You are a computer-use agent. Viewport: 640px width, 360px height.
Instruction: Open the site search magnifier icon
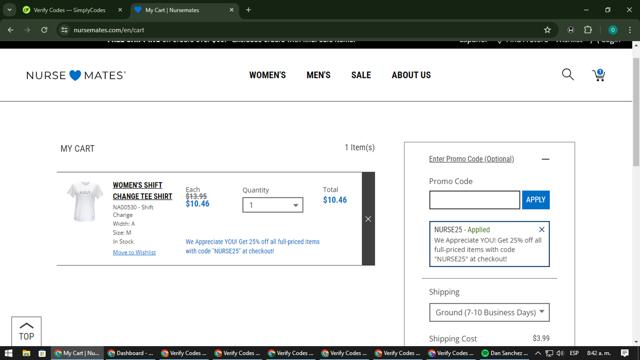(567, 74)
